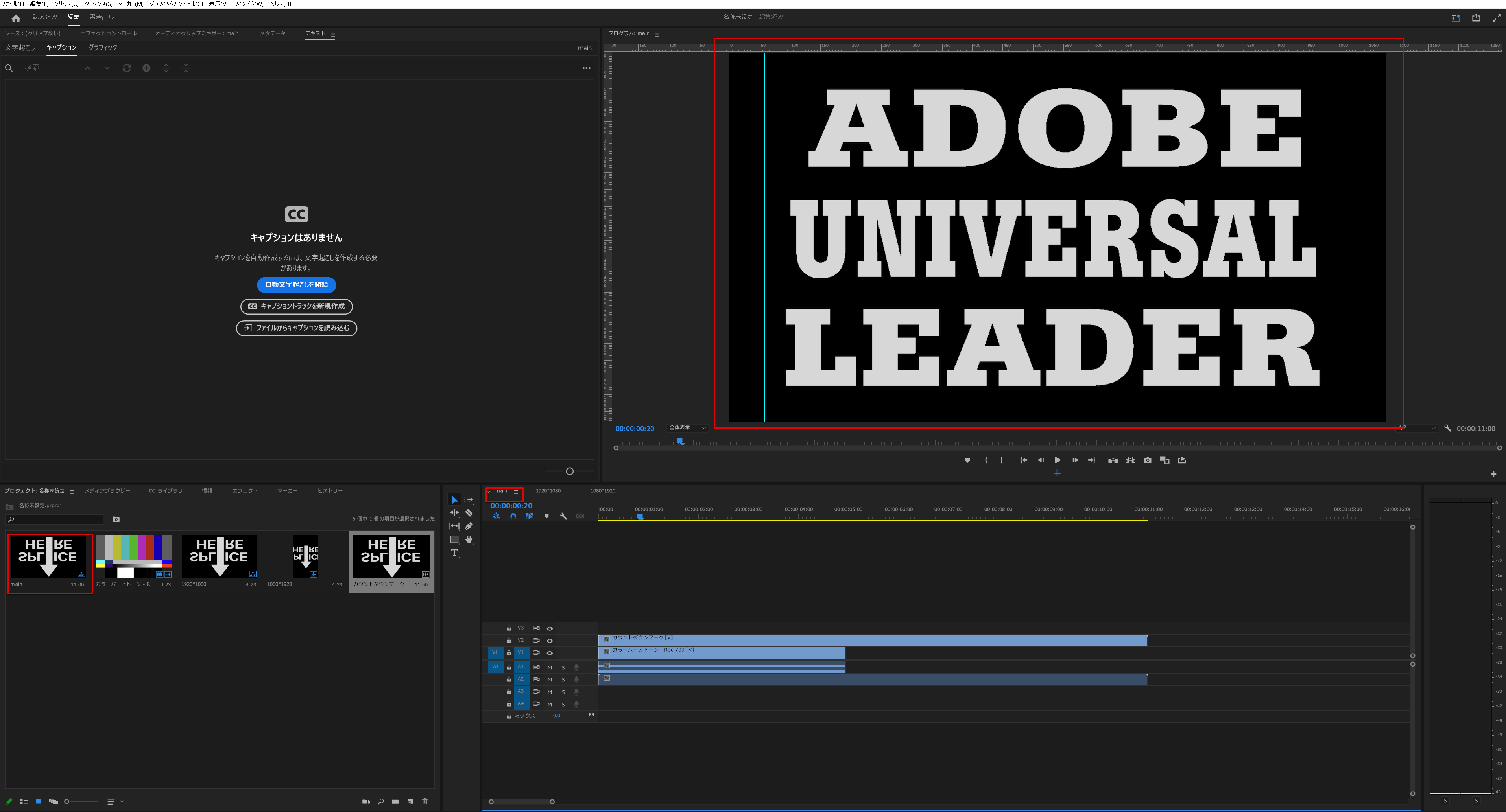The image size is (1506, 812).
Task: Open captions settings via the CC timeline icon
Action: click(581, 516)
